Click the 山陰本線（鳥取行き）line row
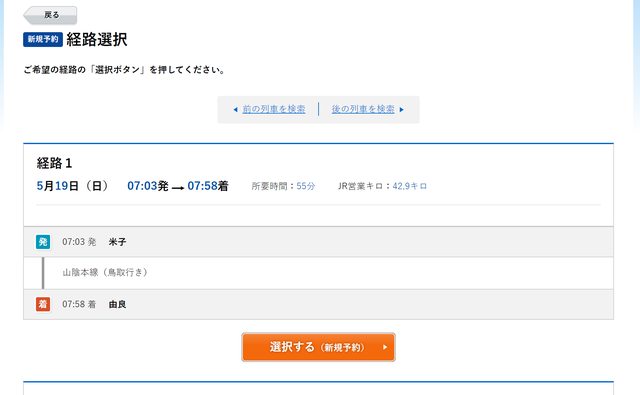Viewport: 640px width, 395px height. pos(318,273)
